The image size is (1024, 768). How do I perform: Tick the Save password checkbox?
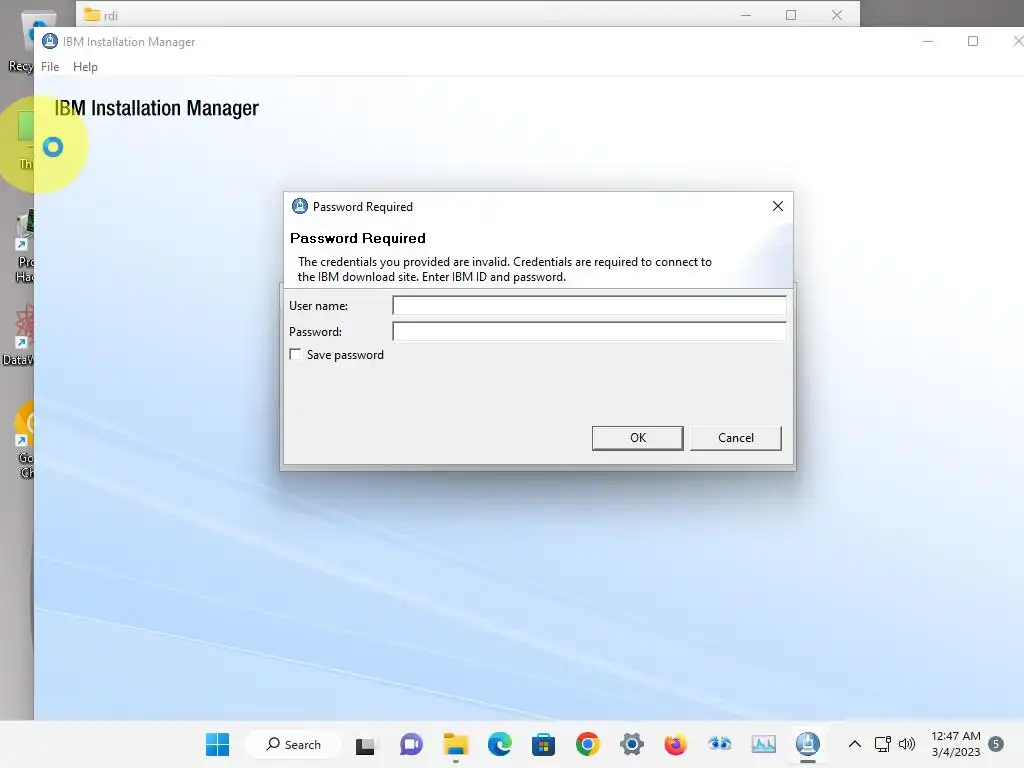coord(295,355)
